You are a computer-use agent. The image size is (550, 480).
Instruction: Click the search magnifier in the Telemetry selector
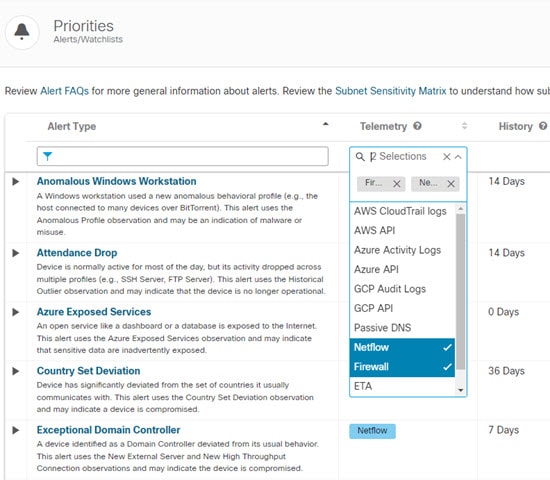point(360,156)
